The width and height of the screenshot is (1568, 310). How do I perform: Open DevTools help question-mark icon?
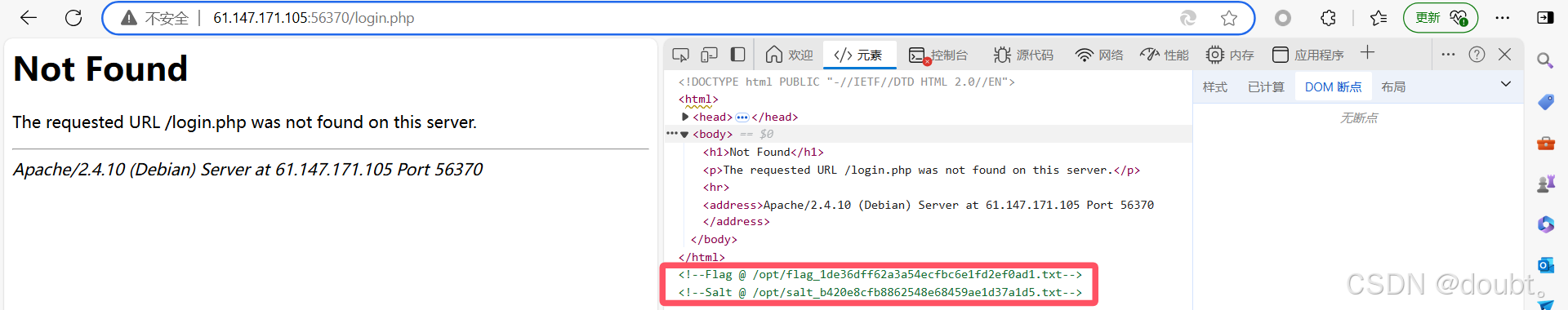point(1477,55)
